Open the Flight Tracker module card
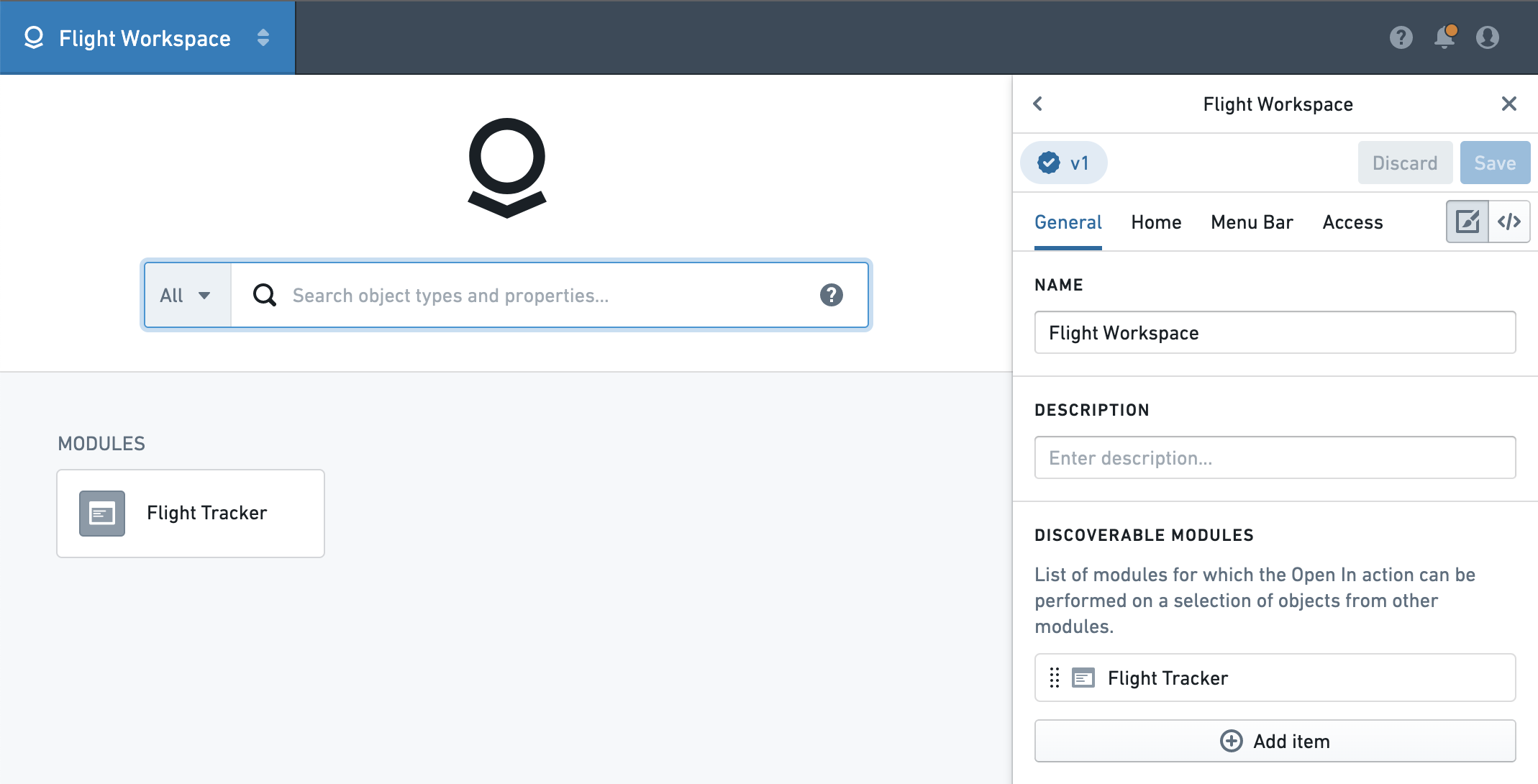 tap(191, 514)
